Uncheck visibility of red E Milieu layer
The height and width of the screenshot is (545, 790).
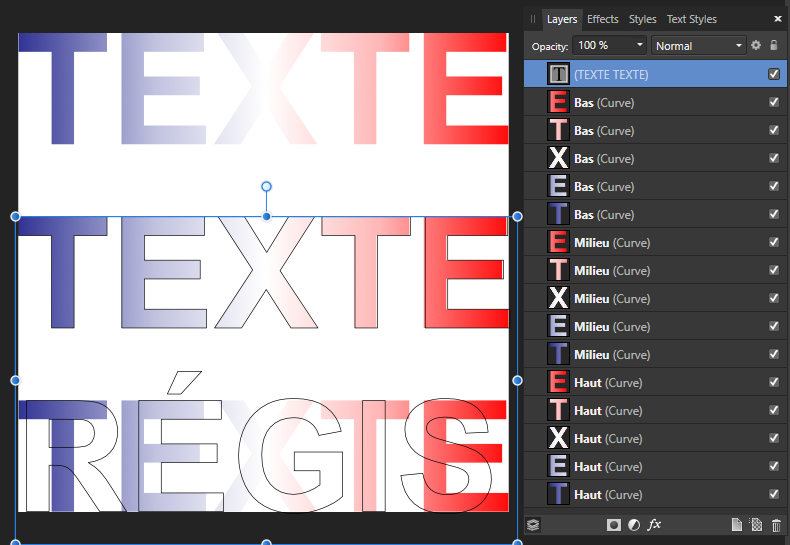point(774,242)
